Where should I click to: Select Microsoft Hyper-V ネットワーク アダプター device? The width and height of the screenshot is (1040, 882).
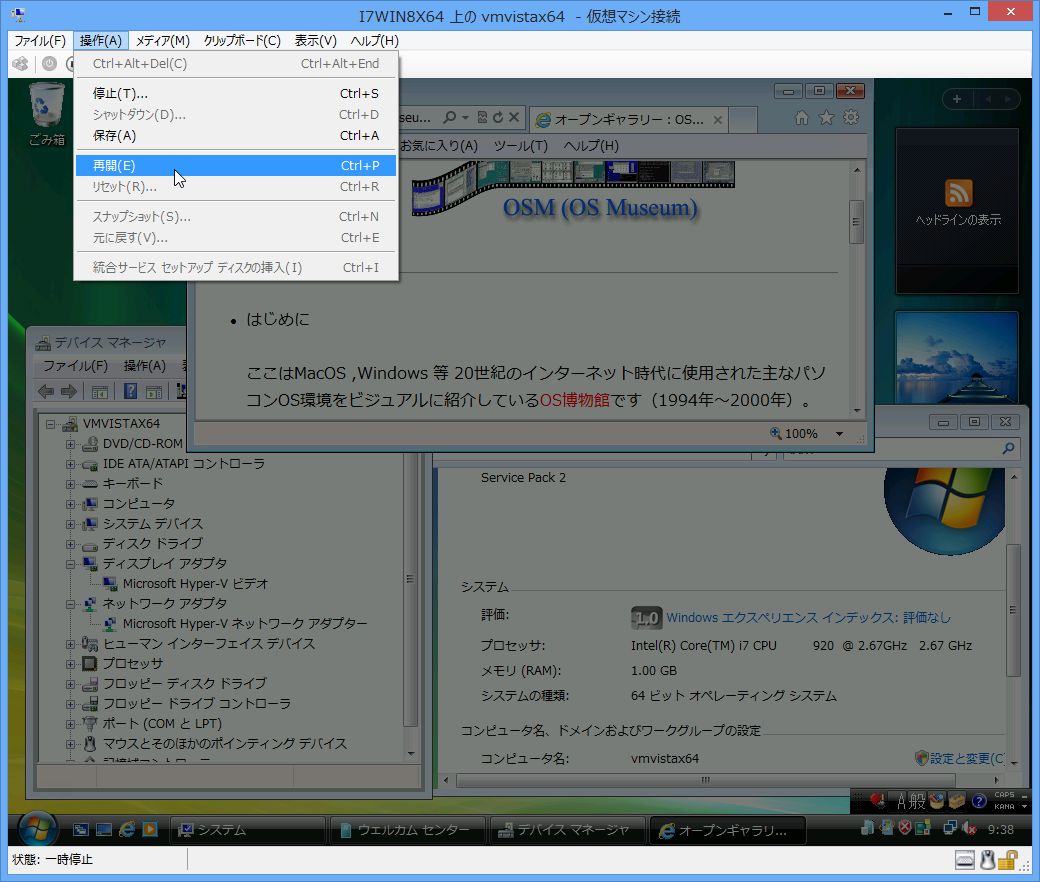[x=245, y=623]
